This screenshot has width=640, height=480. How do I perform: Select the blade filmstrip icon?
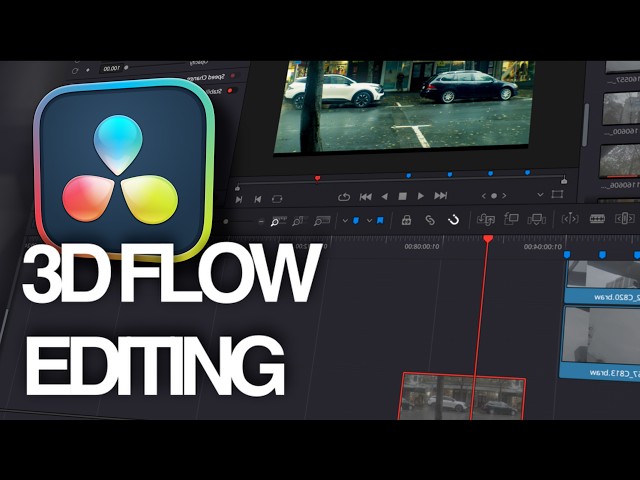click(597, 219)
